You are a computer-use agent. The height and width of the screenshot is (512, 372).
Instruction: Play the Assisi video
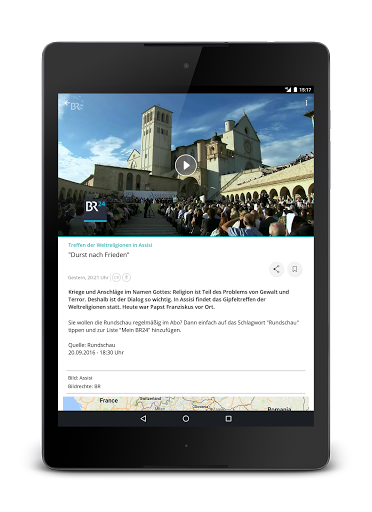(186, 165)
